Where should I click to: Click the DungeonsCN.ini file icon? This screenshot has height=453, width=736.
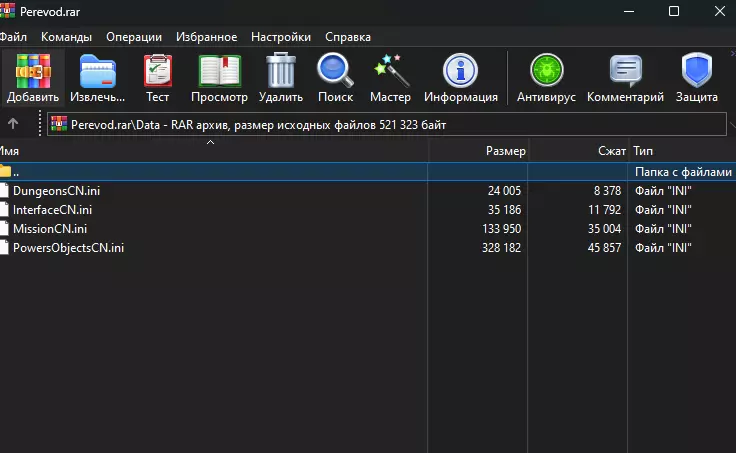(4, 191)
